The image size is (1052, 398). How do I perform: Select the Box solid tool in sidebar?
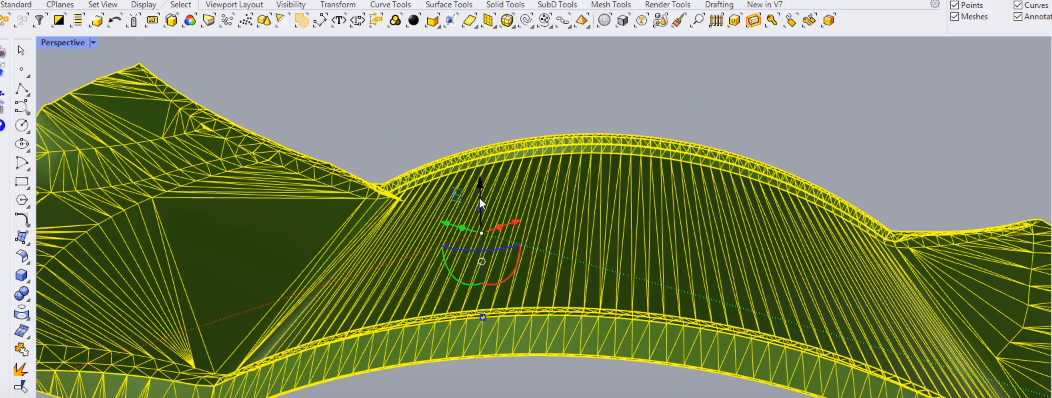(x=21, y=275)
